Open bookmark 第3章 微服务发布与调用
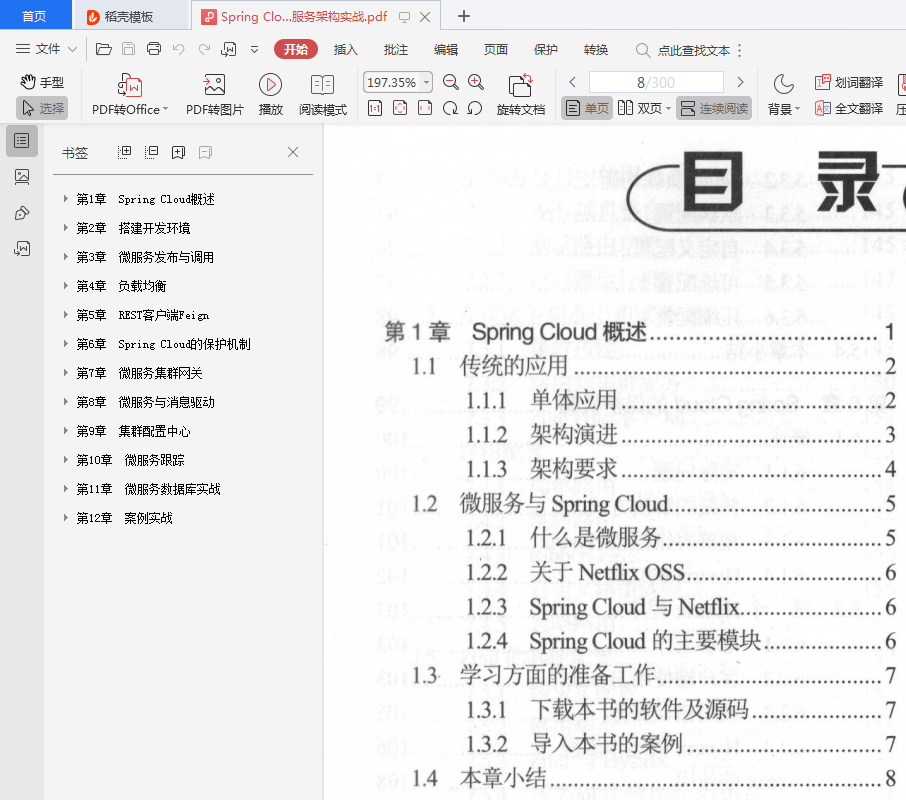 click(x=145, y=257)
